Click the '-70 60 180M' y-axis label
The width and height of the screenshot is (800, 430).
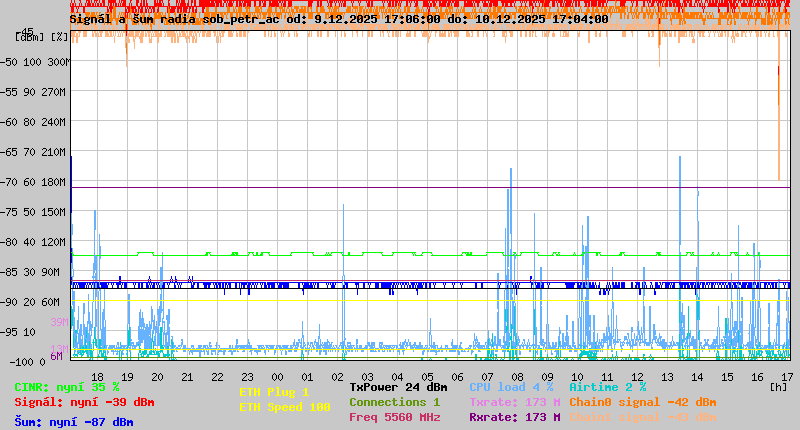point(33,182)
